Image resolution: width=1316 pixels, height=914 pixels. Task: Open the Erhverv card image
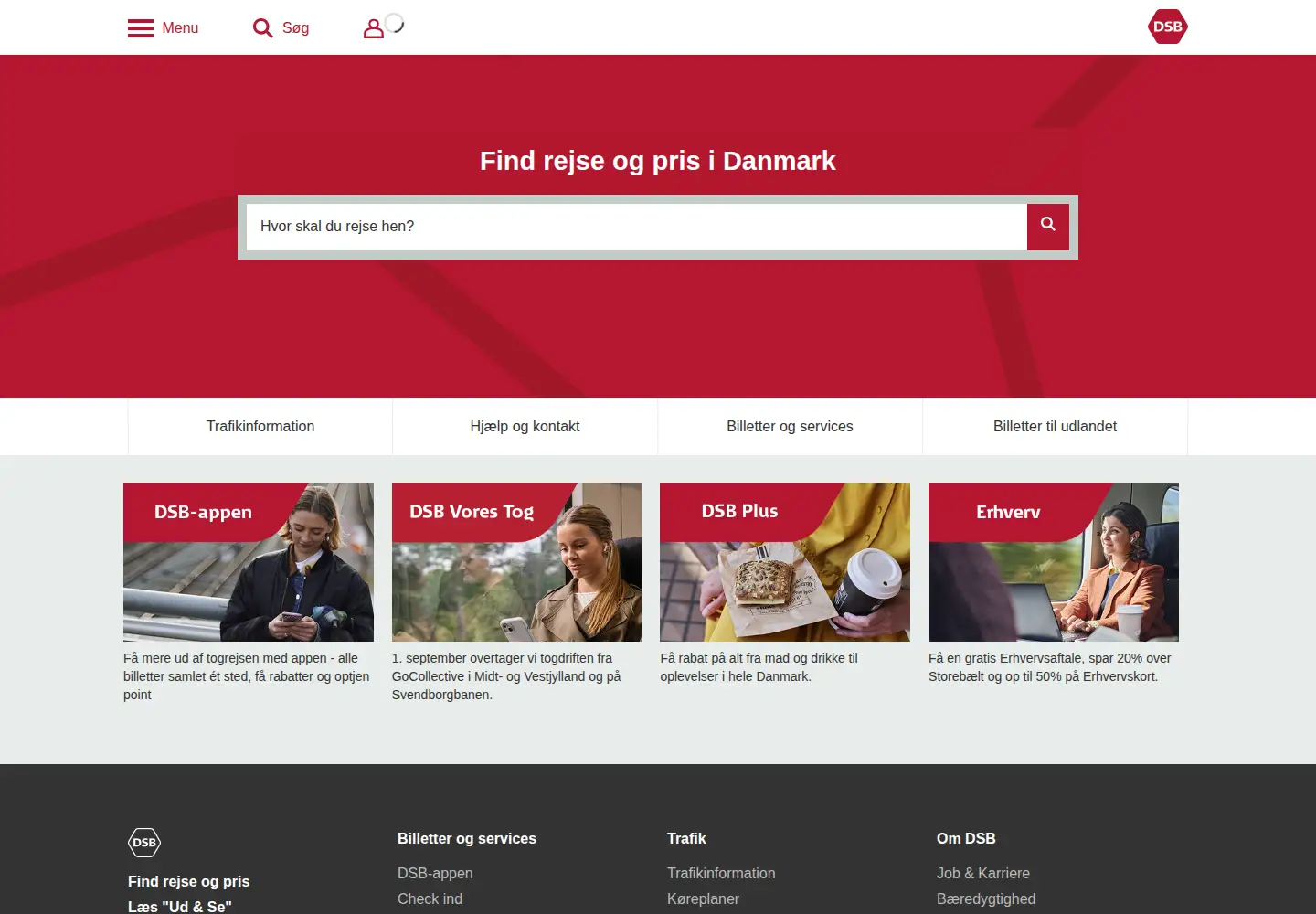point(1054,562)
